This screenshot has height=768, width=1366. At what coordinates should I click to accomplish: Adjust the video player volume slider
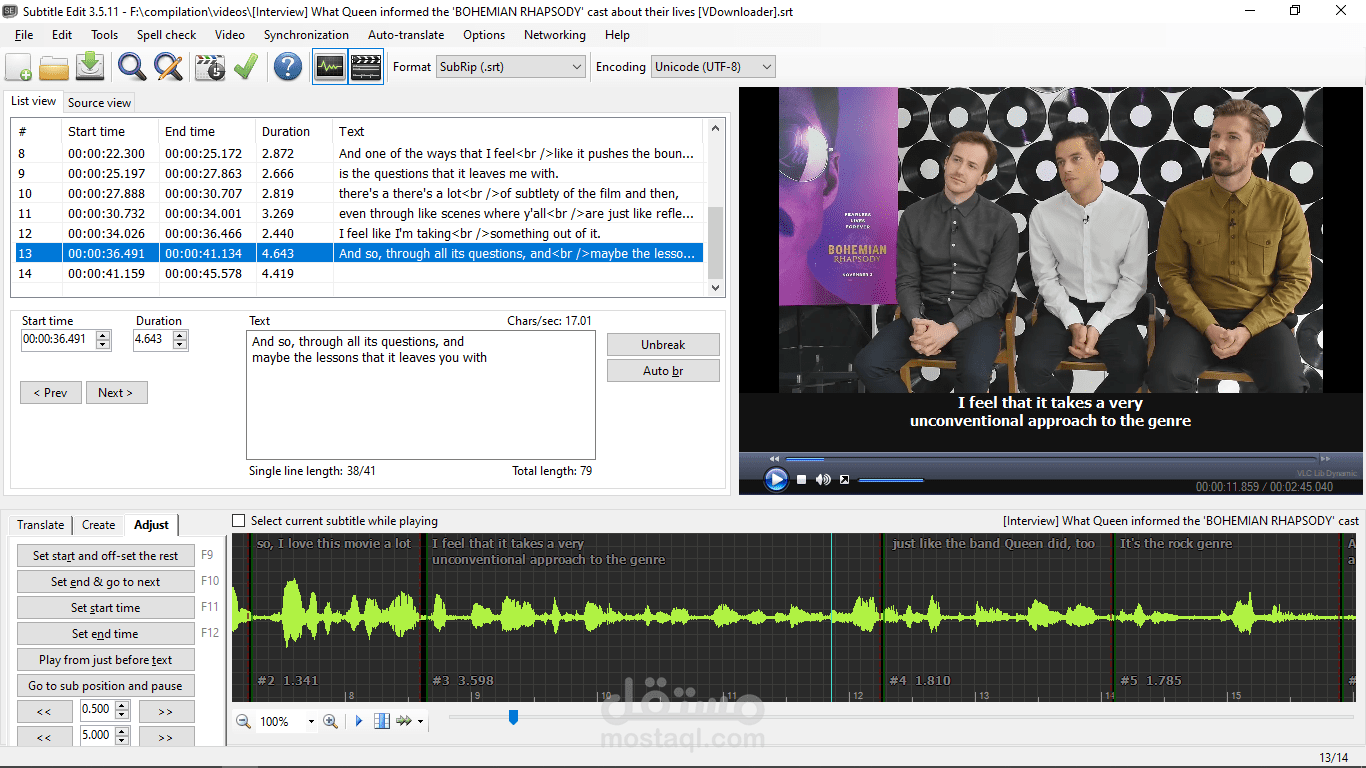click(x=891, y=480)
